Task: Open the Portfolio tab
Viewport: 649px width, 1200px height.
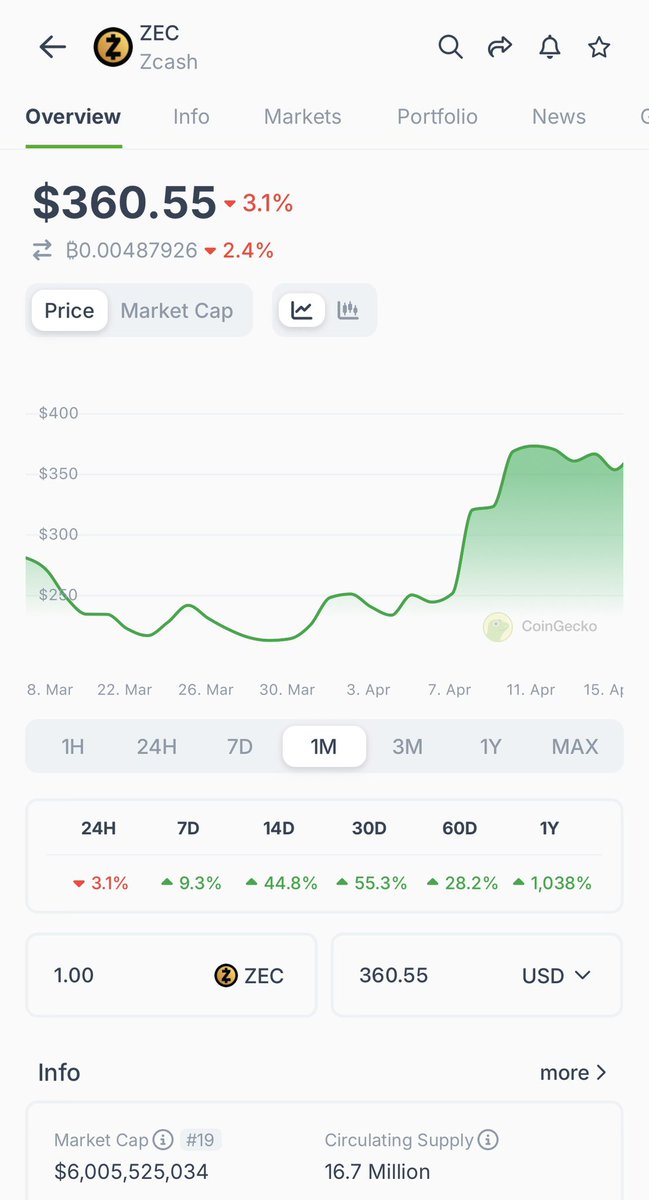Action: click(437, 117)
